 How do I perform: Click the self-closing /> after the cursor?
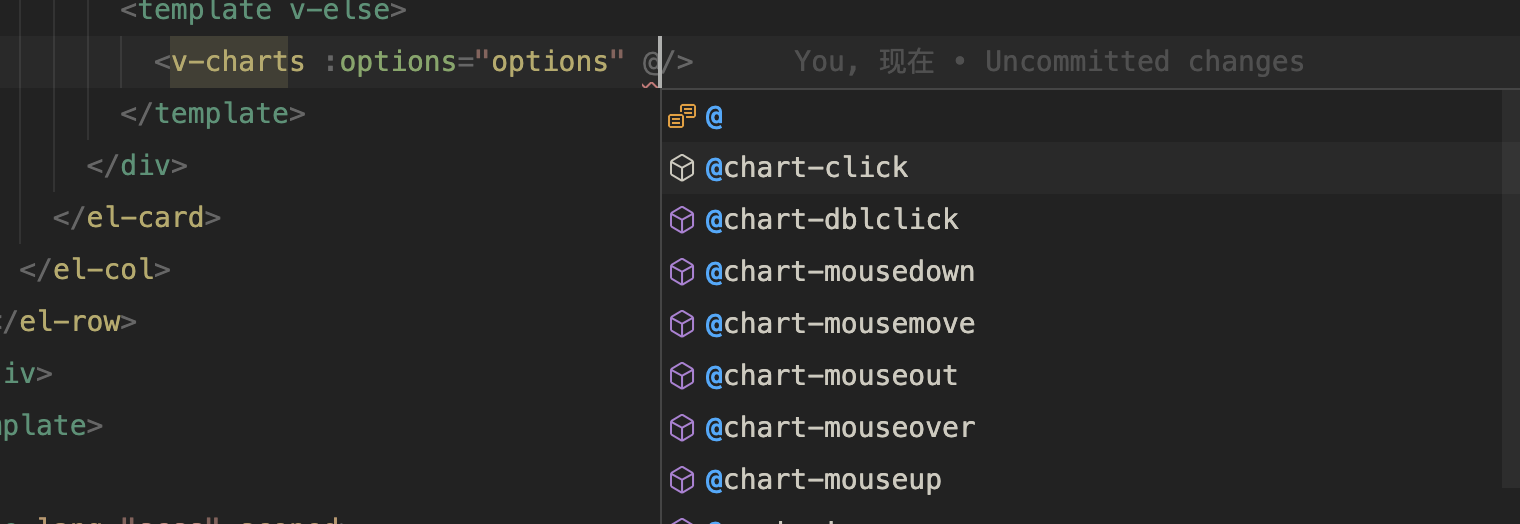(679, 62)
